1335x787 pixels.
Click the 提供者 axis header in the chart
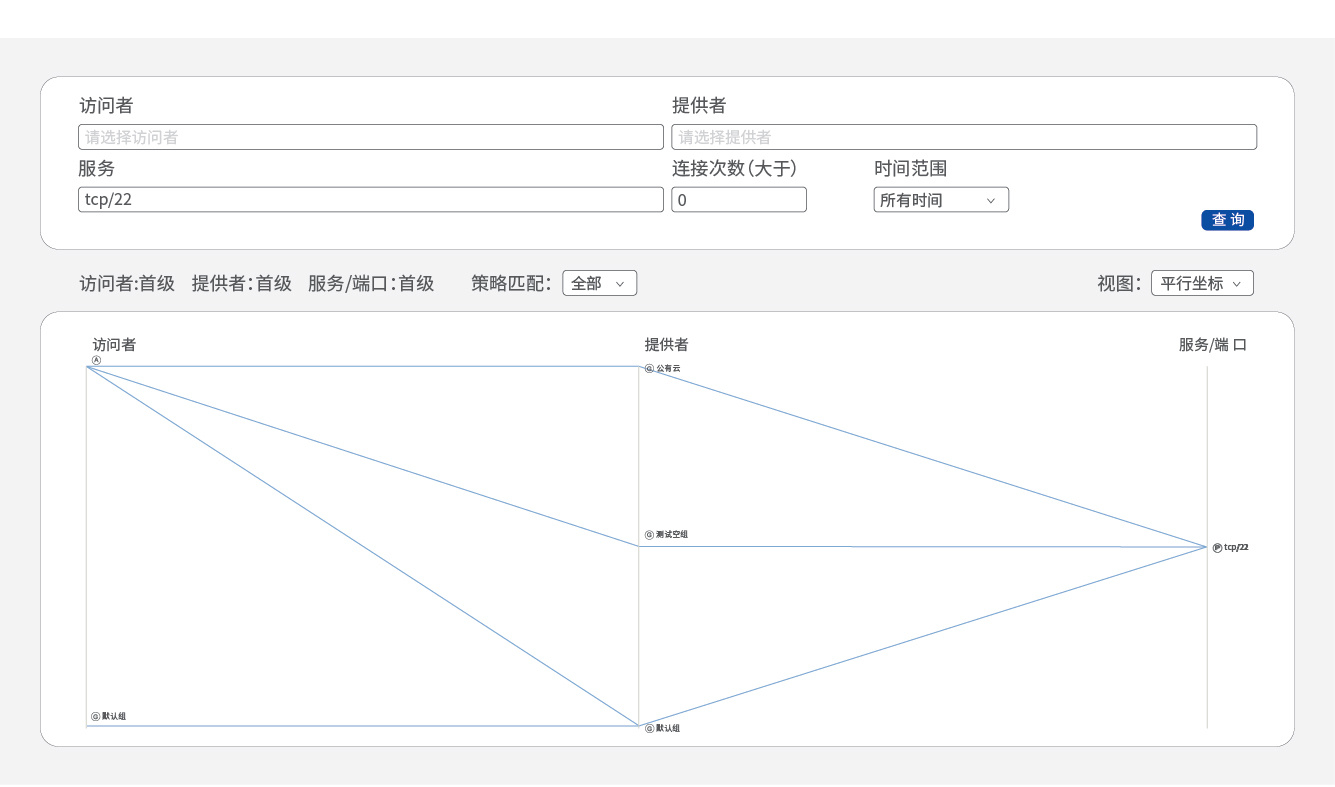(666, 345)
